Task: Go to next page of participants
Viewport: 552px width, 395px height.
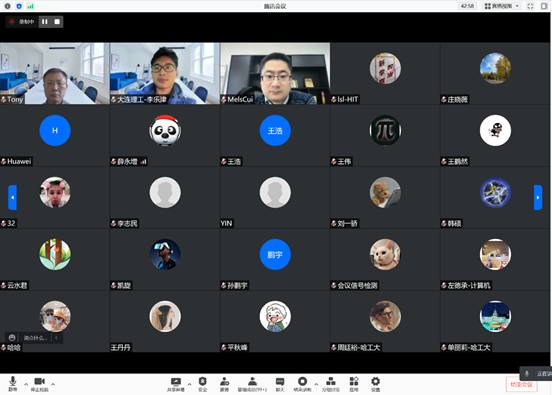Action: pyautogui.click(x=538, y=198)
